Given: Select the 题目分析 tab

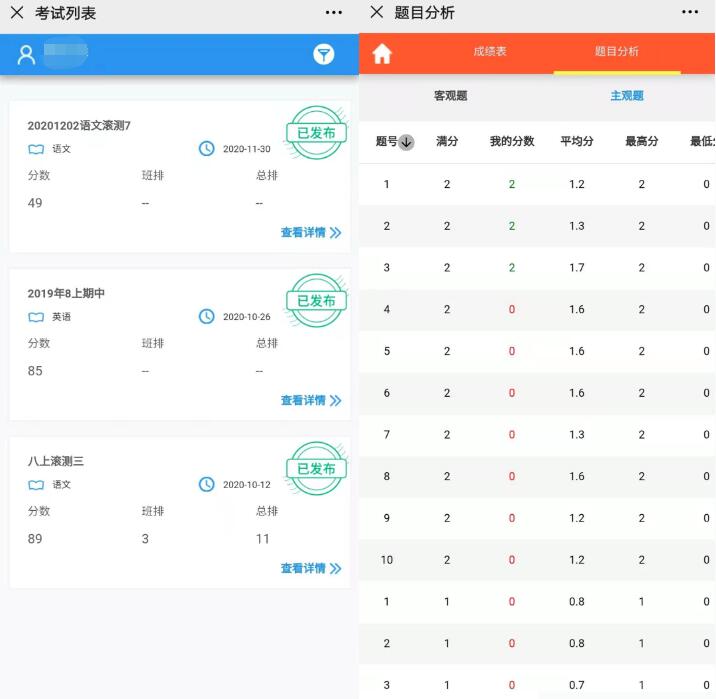Looking at the screenshot, I should coord(616,52).
